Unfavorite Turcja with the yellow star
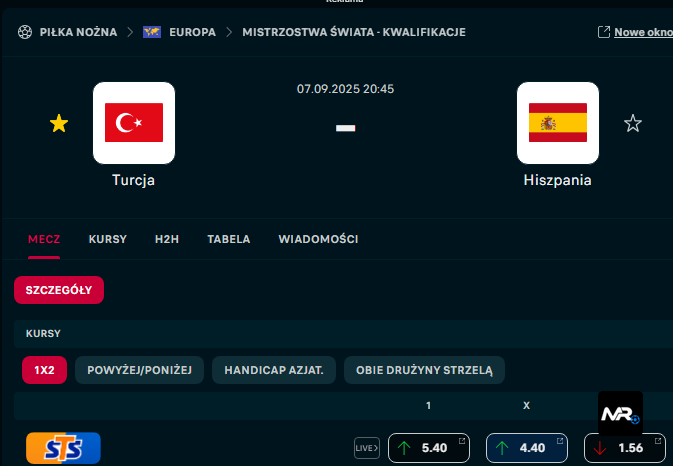 click(x=59, y=123)
